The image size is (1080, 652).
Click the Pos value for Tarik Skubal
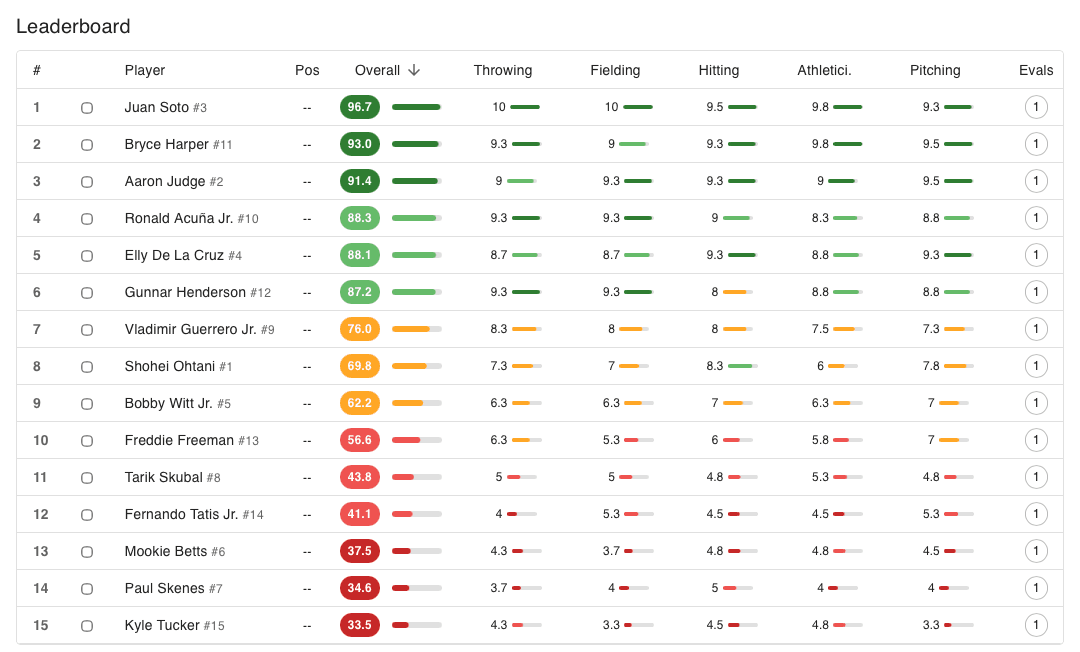click(307, 477)
